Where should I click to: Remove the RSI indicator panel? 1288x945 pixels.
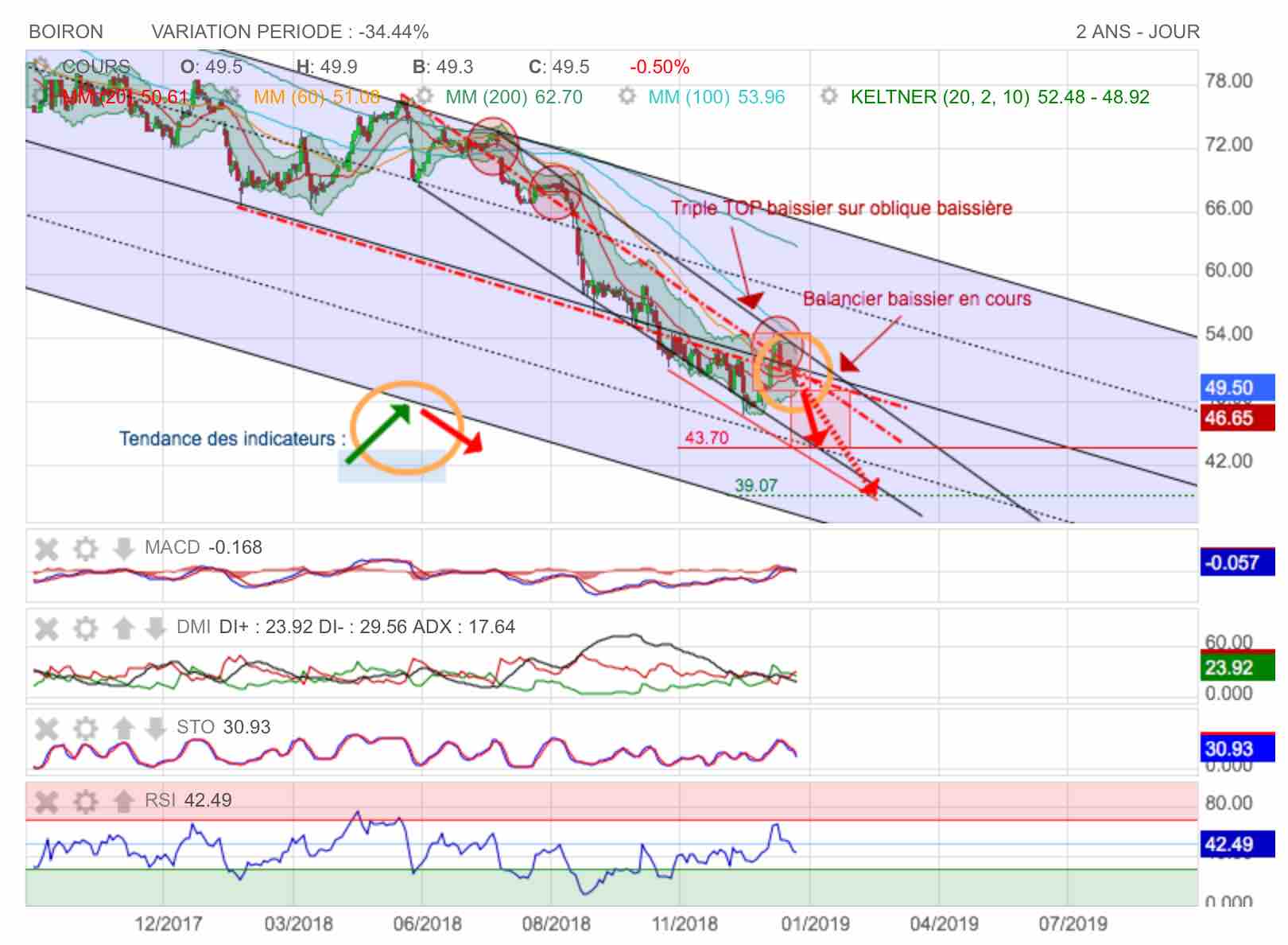pos(47,801)
